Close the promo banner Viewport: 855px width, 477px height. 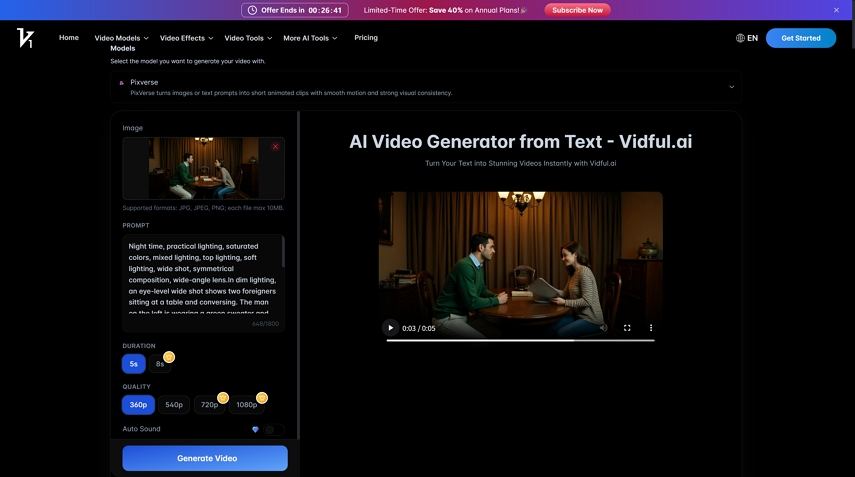tap(836, 10)
